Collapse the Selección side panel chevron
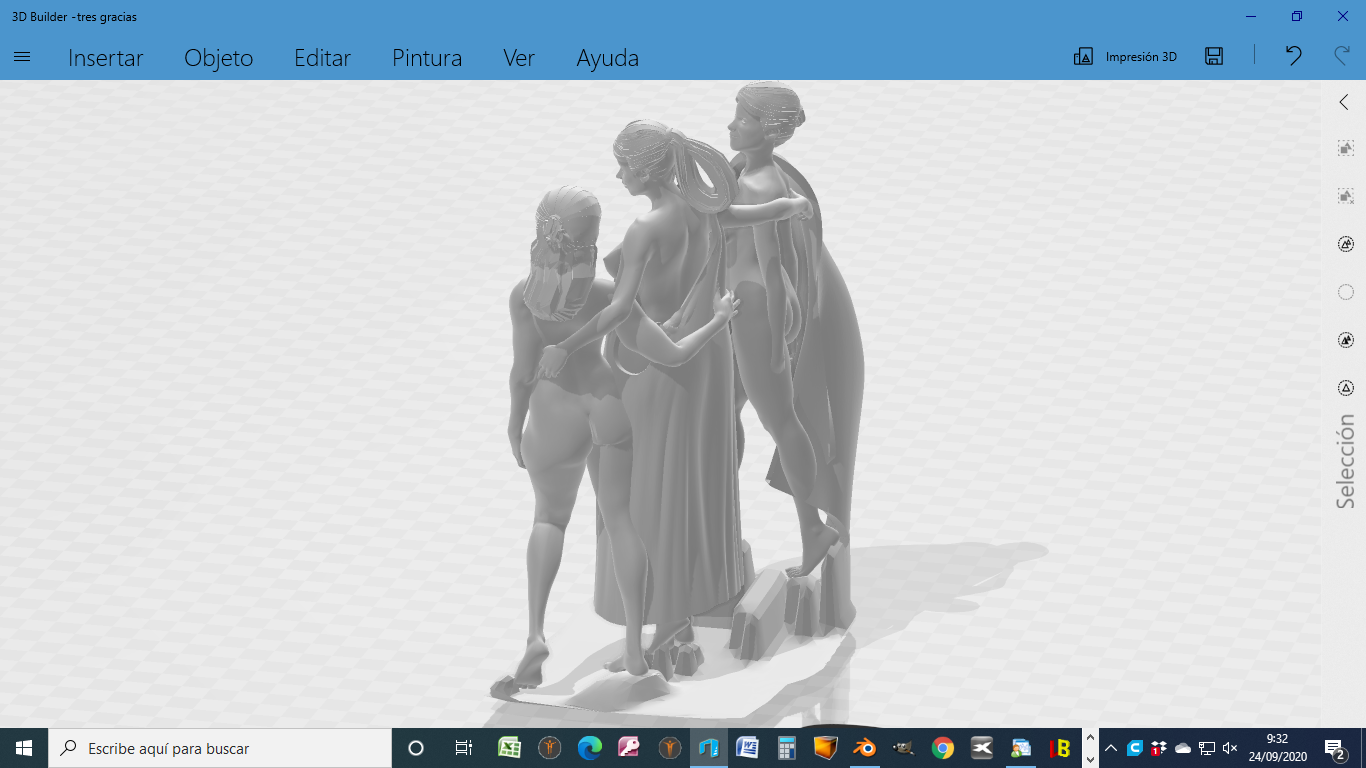Viewport: 1366px width, 768px height. (x=1344, y=102)
